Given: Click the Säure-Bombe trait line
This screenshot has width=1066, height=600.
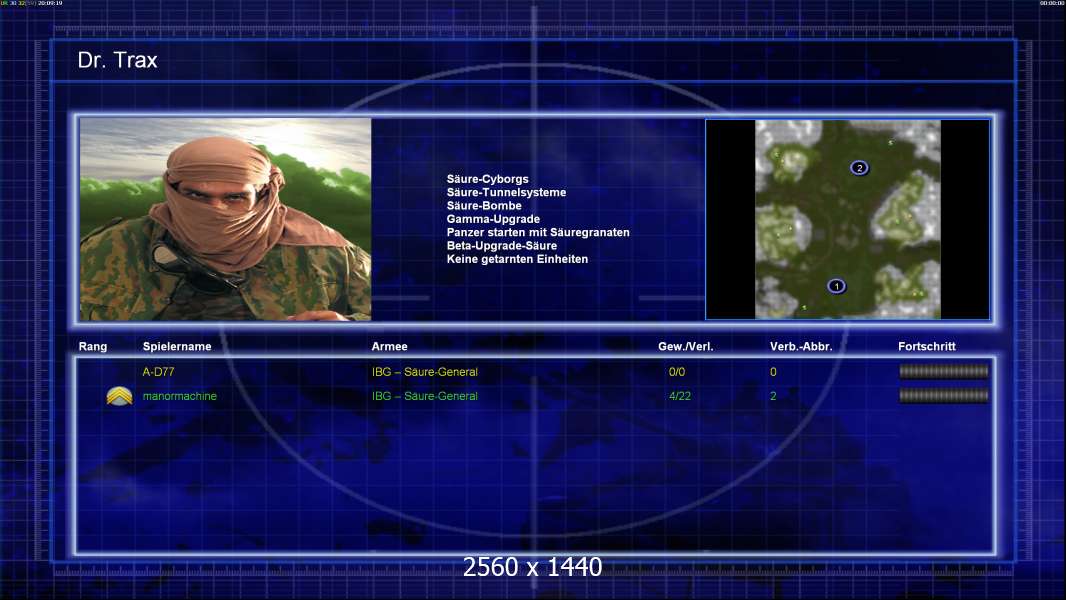Looking at the screenshot, I should click(484, 206).
